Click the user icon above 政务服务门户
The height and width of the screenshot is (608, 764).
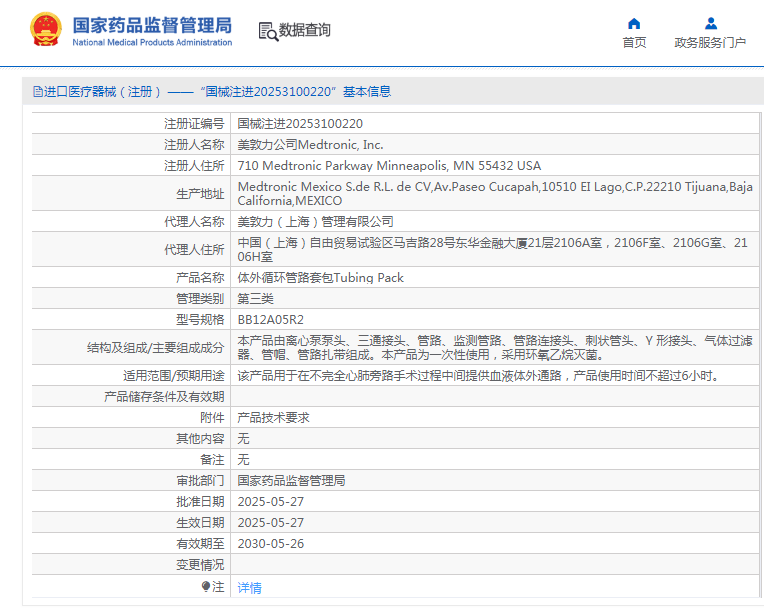click(710, 23)
